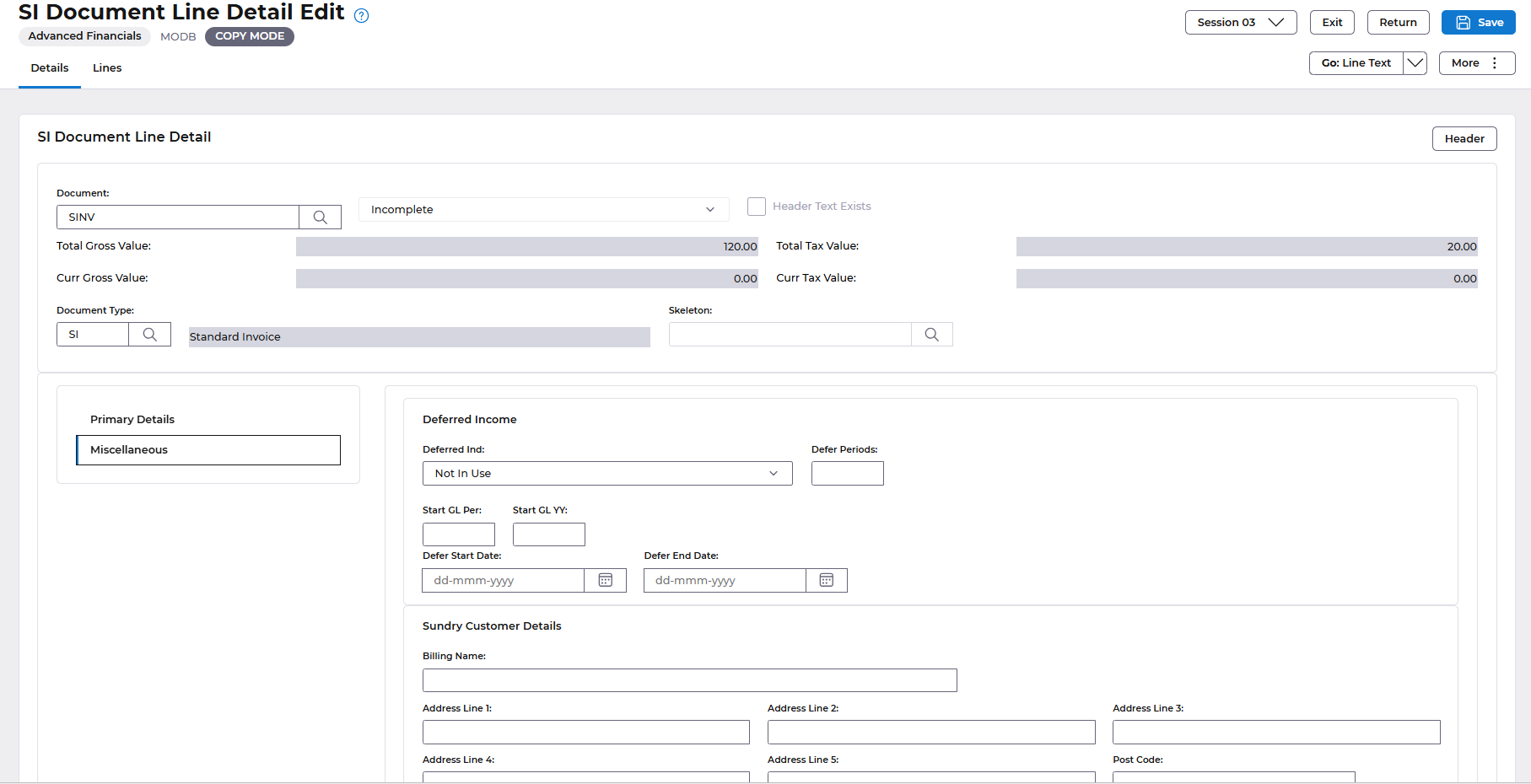The width and height of the screenshot is (1531, 784).
Task: Open the Defer End Date calendar picker
Action: click(826, 580)
